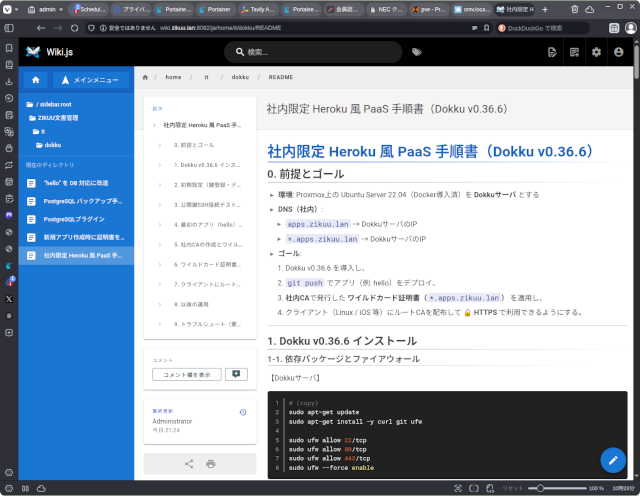Open the dokku folder in sidebar

coord(49,145)
